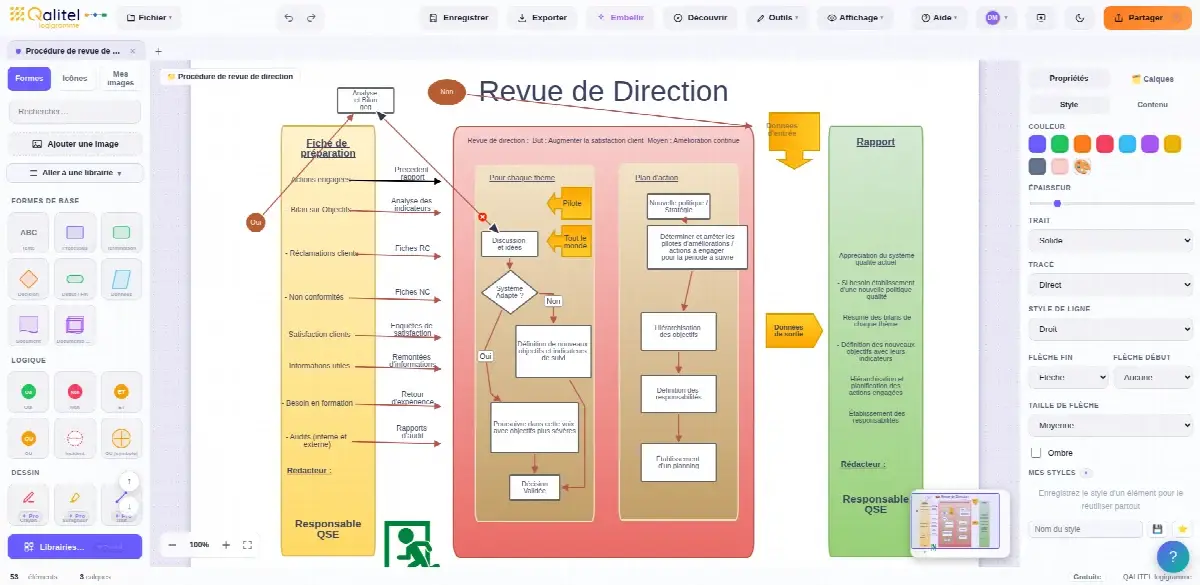Open the Flèche fin dropdown
The height and width of the screenshot is (585, 1200).
point(1068,378)
